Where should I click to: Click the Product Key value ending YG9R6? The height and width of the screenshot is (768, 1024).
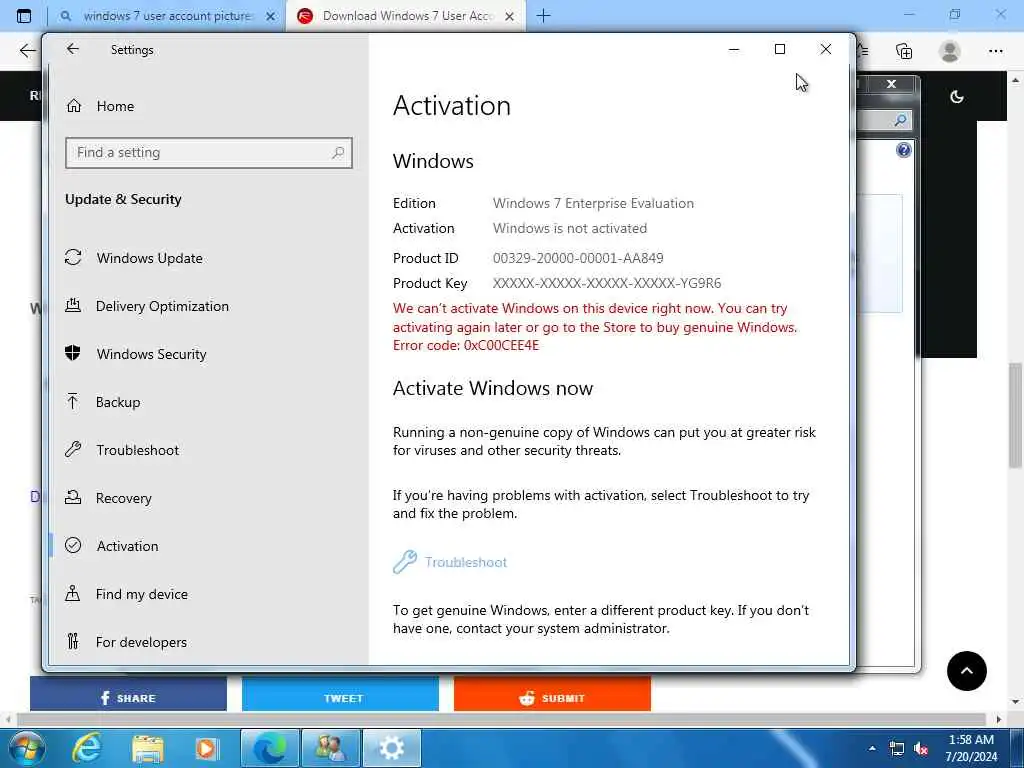coord(607,283)
